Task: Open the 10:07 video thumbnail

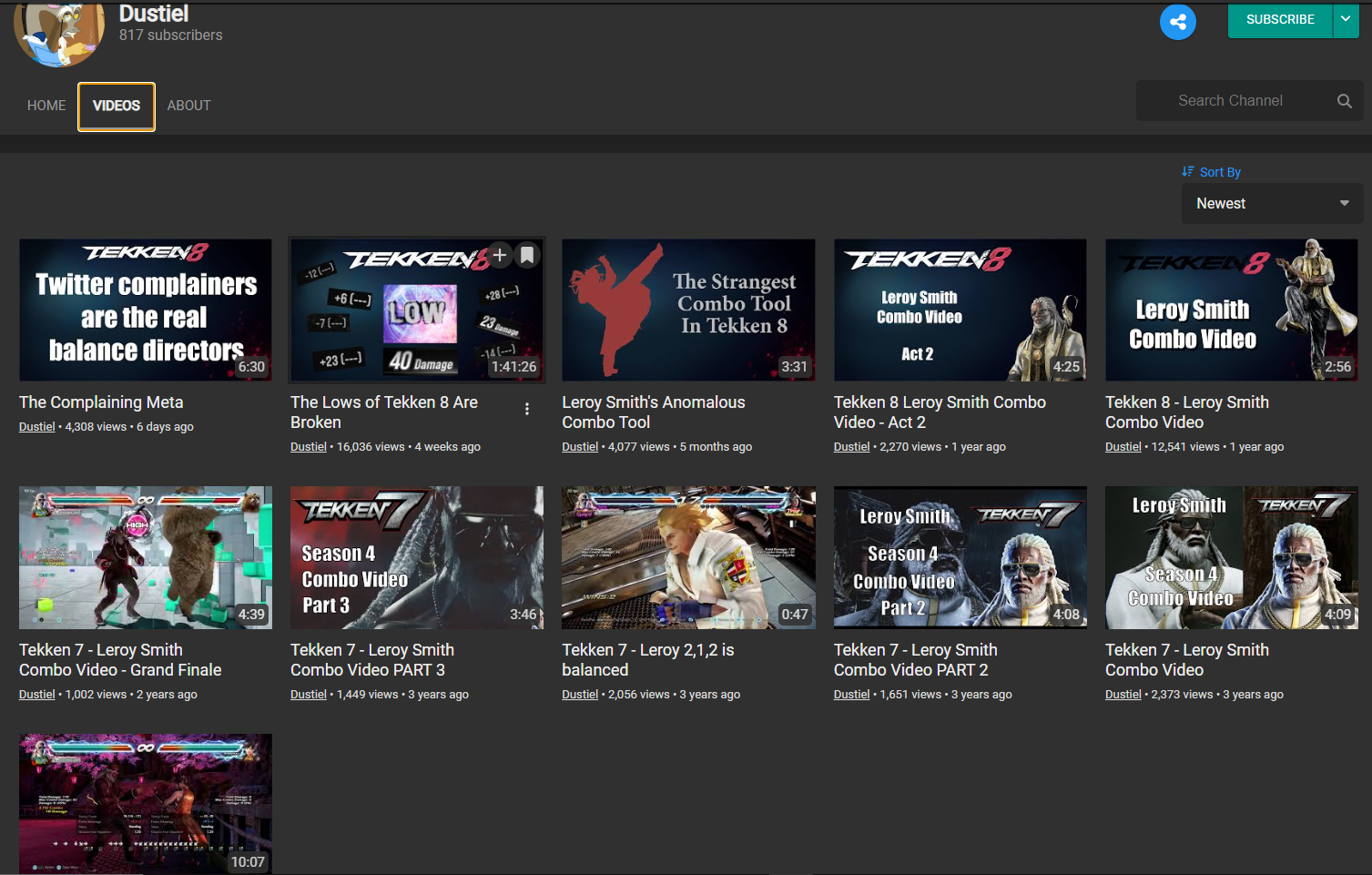Action: click(146, 804)
